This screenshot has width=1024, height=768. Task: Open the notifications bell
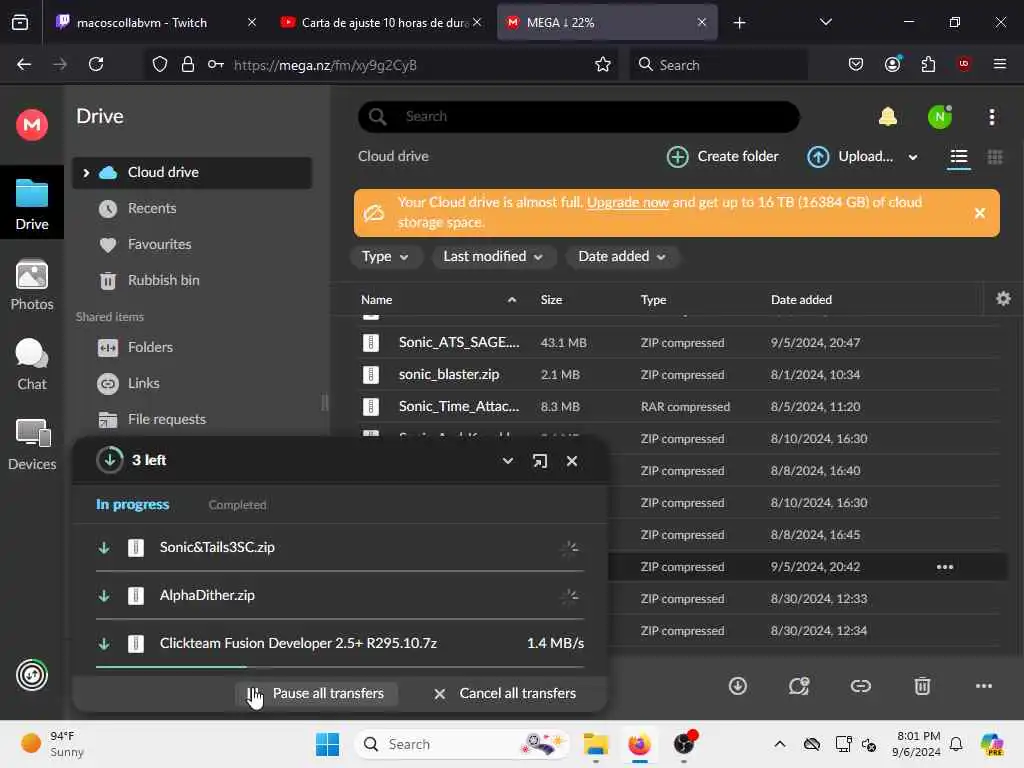[x=888, y=116]
